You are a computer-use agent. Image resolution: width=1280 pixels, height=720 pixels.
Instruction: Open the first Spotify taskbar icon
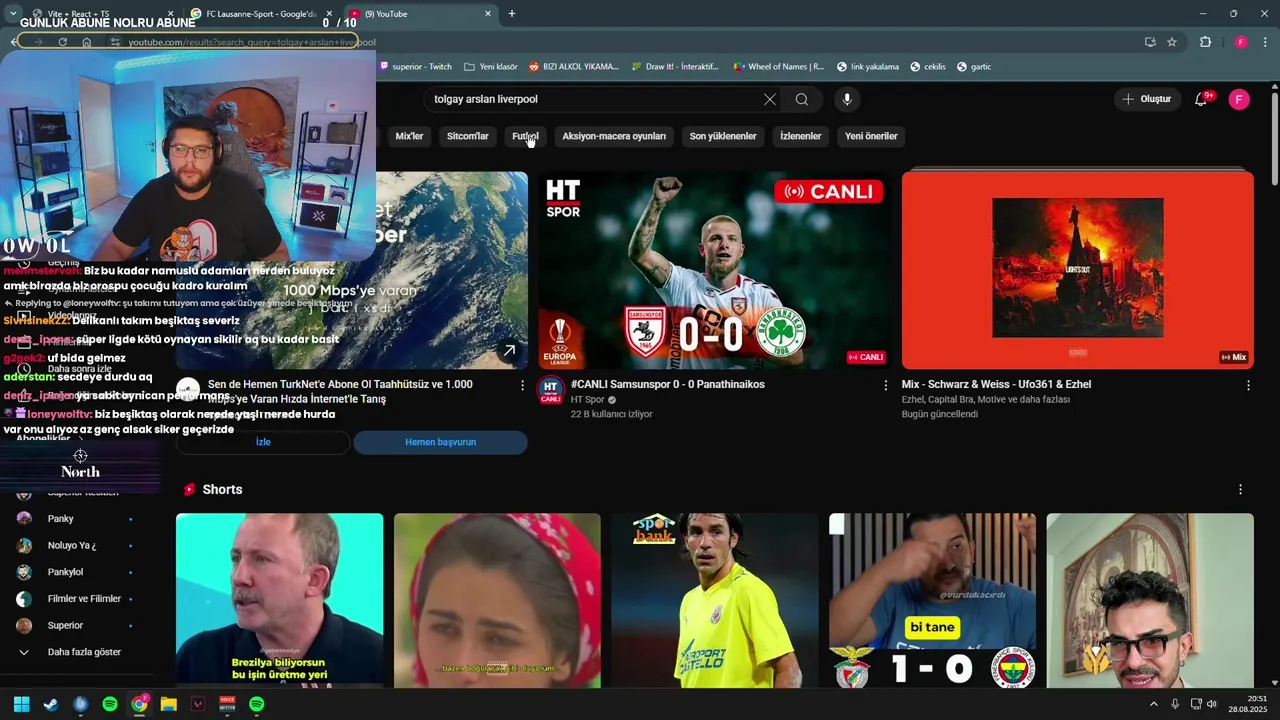pos(110,704)
